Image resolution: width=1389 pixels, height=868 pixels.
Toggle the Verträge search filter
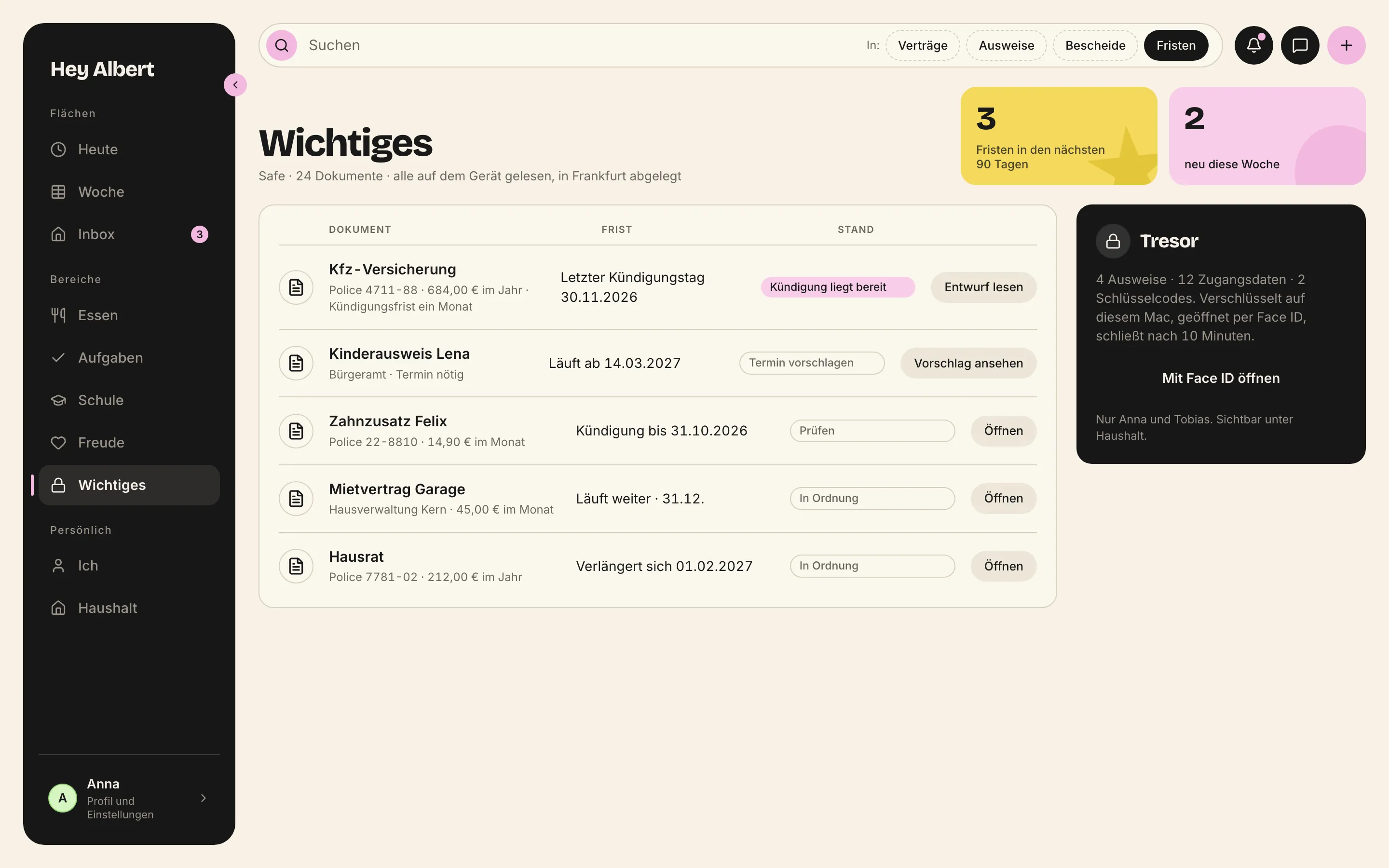tap(922, 45)
